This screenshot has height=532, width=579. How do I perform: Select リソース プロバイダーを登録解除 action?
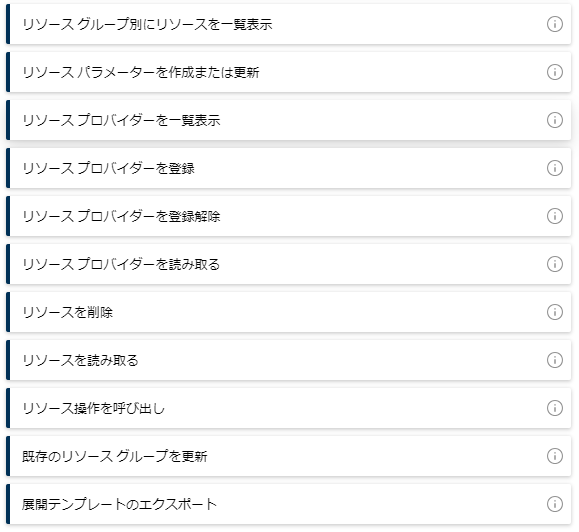point(288,216)
